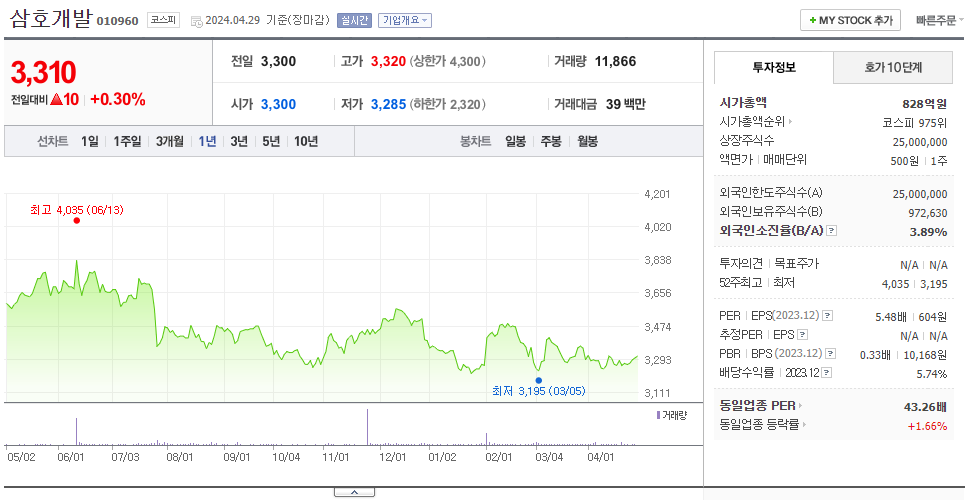968x500 pixels.
Task: Click 삼호개발 stock name heading
Action: pos(51,19)
